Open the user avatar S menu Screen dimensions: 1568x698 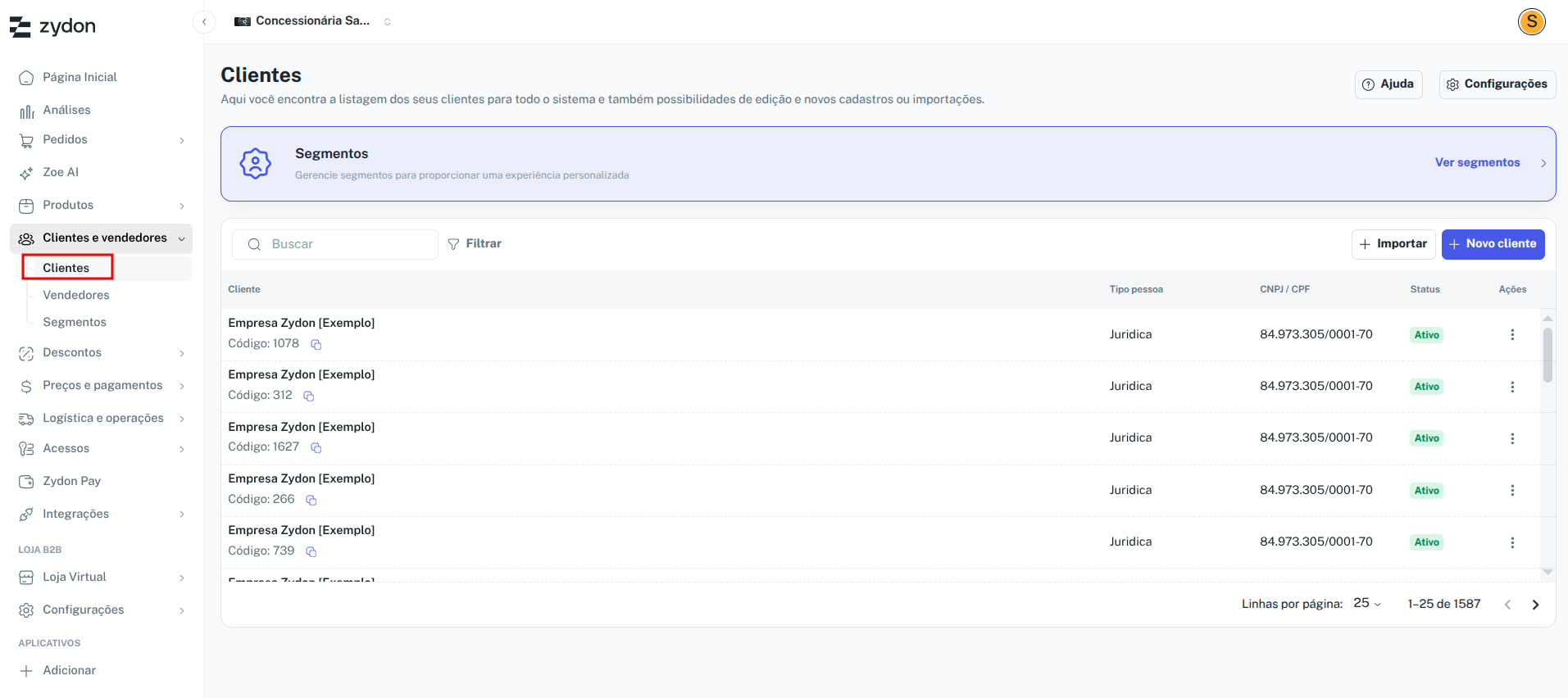(1531, 22)
